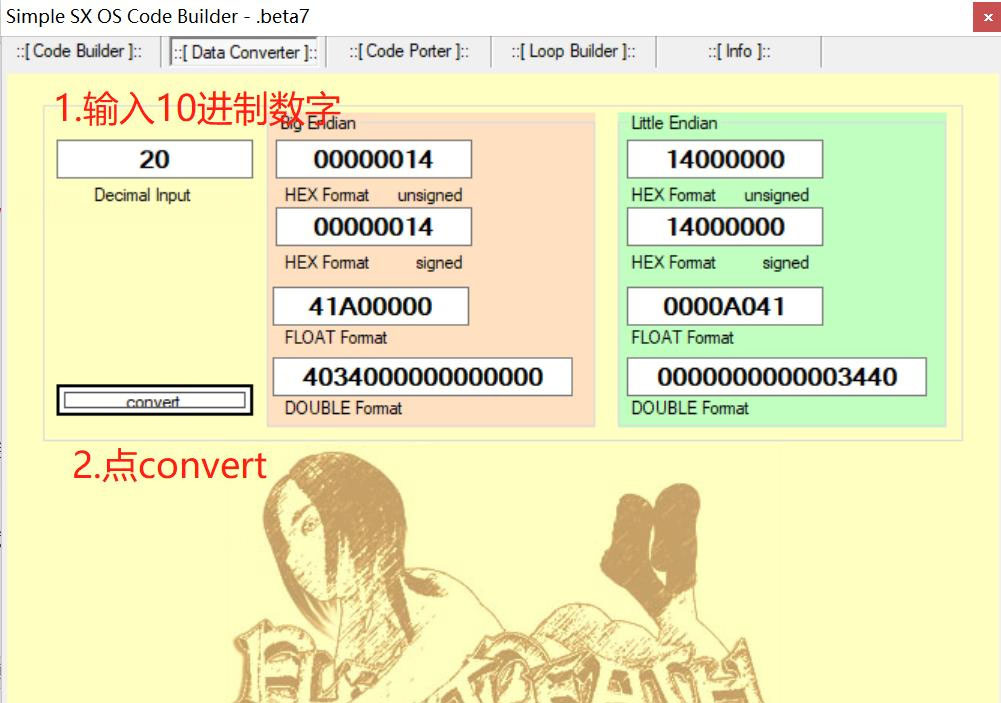This screenshot has width=1001, height=703.
Task: Click Little Endian DOUBLE Format label
Action: 690,409
